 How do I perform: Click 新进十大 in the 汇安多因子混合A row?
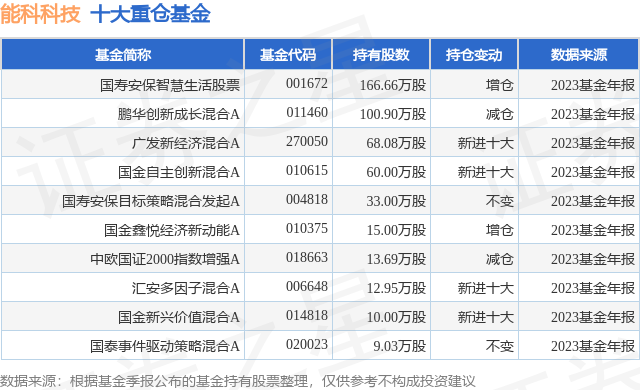[486, 288]
